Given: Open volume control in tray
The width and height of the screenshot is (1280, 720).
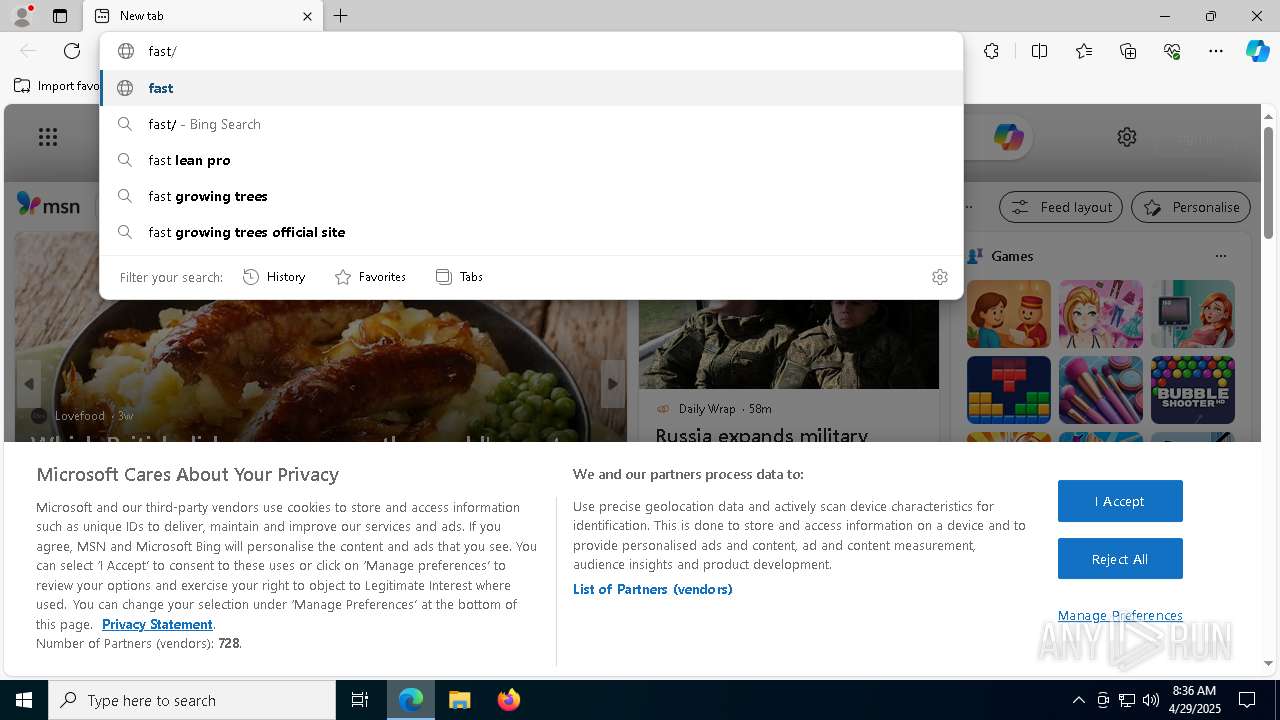Looking at the screenshot, I should 1150,700.
